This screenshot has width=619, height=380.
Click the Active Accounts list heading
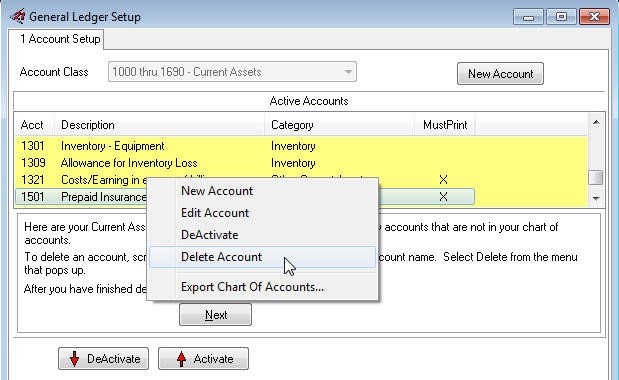tap(309, 101)
